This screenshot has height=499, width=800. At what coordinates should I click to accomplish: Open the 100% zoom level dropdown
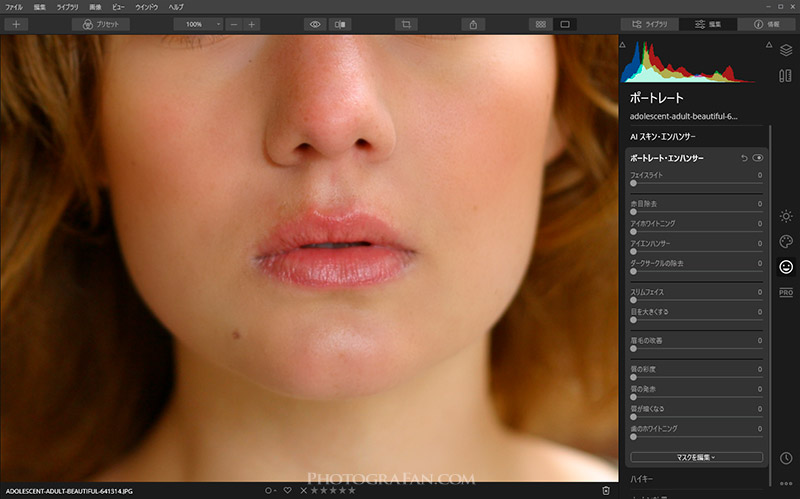pyautogui.click(x=198, y=24)
